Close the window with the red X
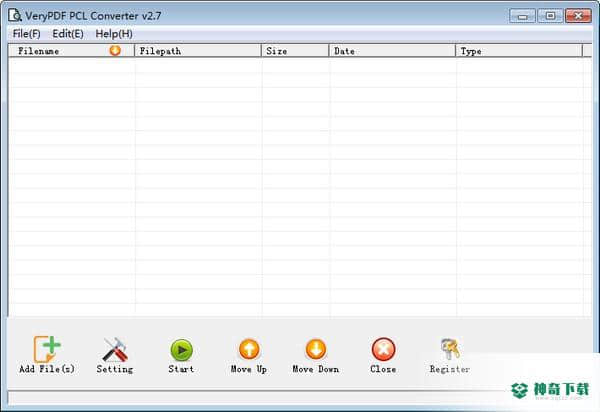Image resolution: width=600 pixels, height=412 pixels. [x=578, y=16]
